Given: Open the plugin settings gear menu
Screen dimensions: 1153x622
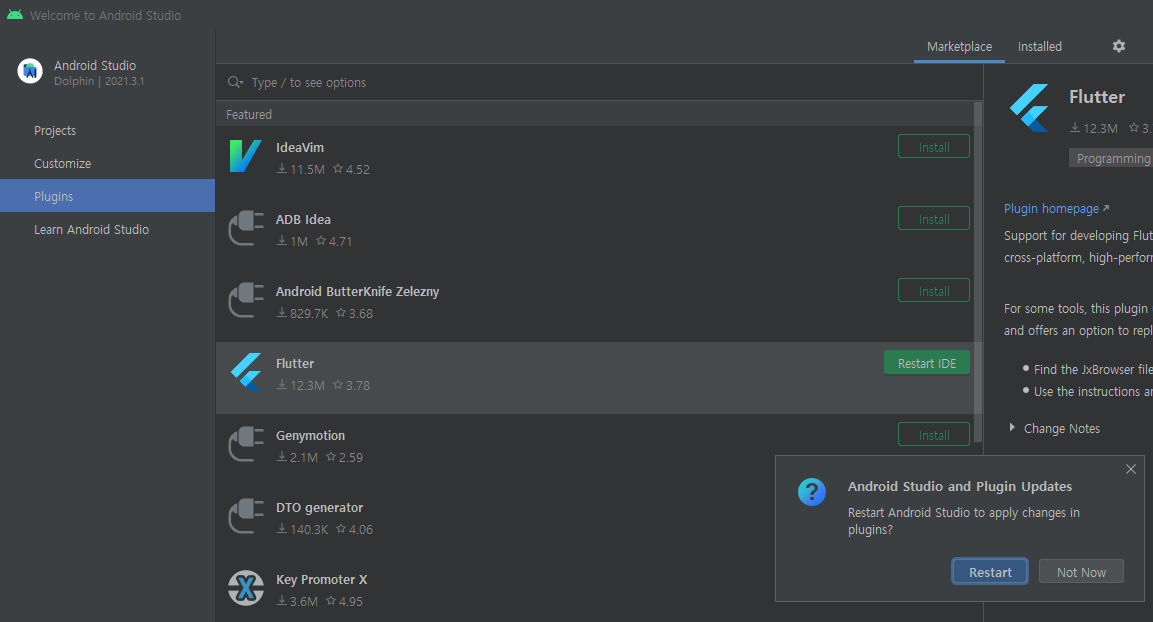Looking at the screenshot, I should 1118,46.
